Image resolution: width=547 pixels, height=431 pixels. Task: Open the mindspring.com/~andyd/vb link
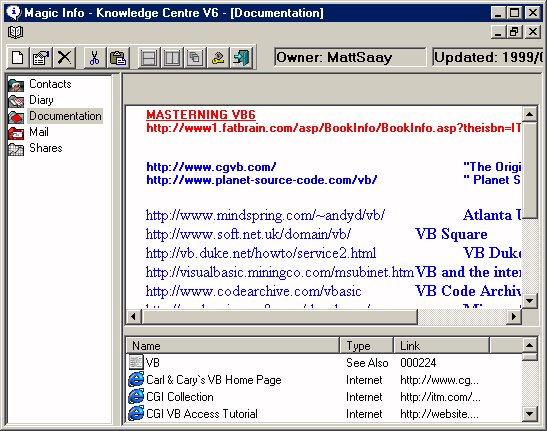tap(265, 215)
